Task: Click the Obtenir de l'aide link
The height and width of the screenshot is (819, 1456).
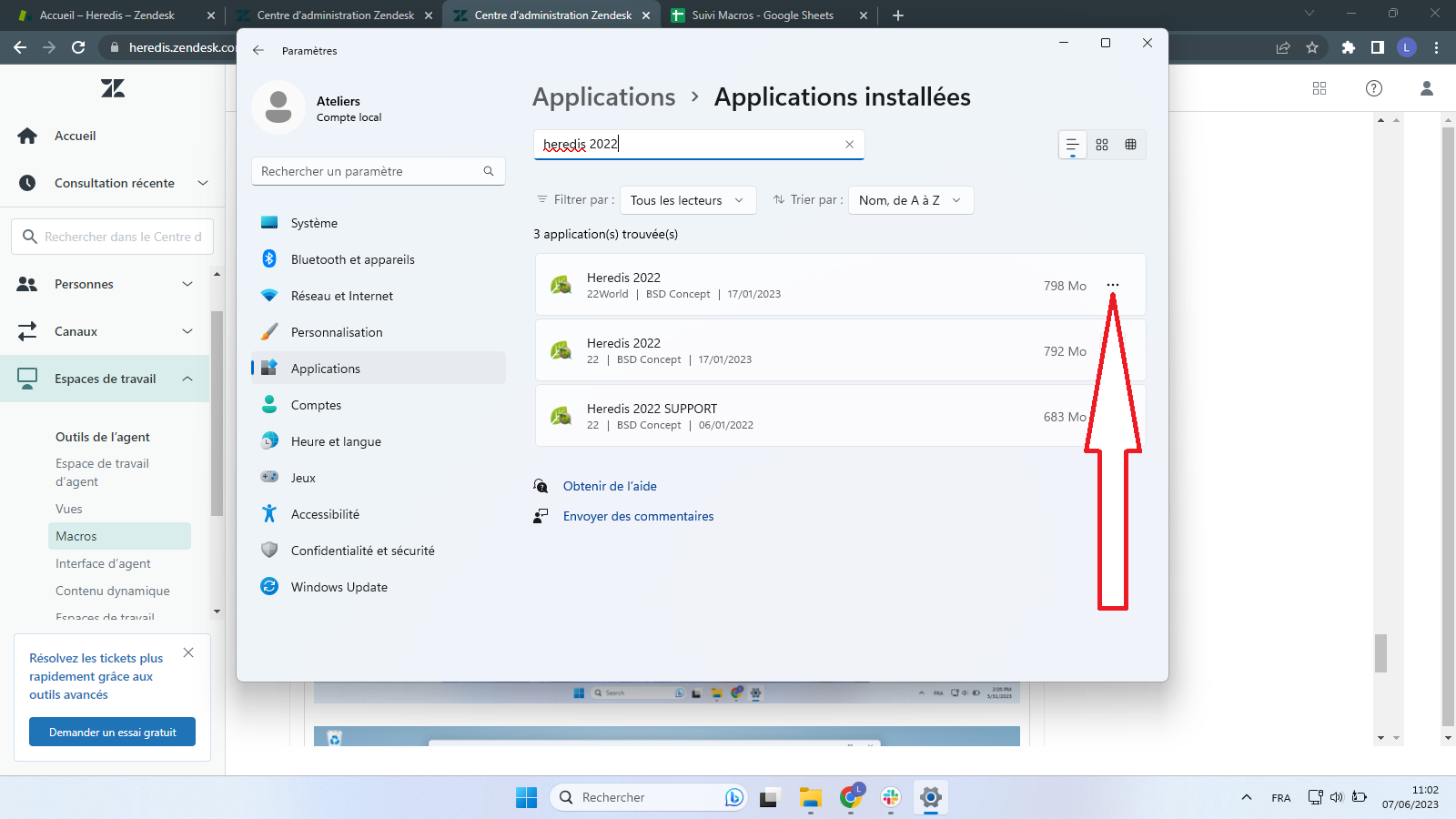Action: click(x=610, y=486)
